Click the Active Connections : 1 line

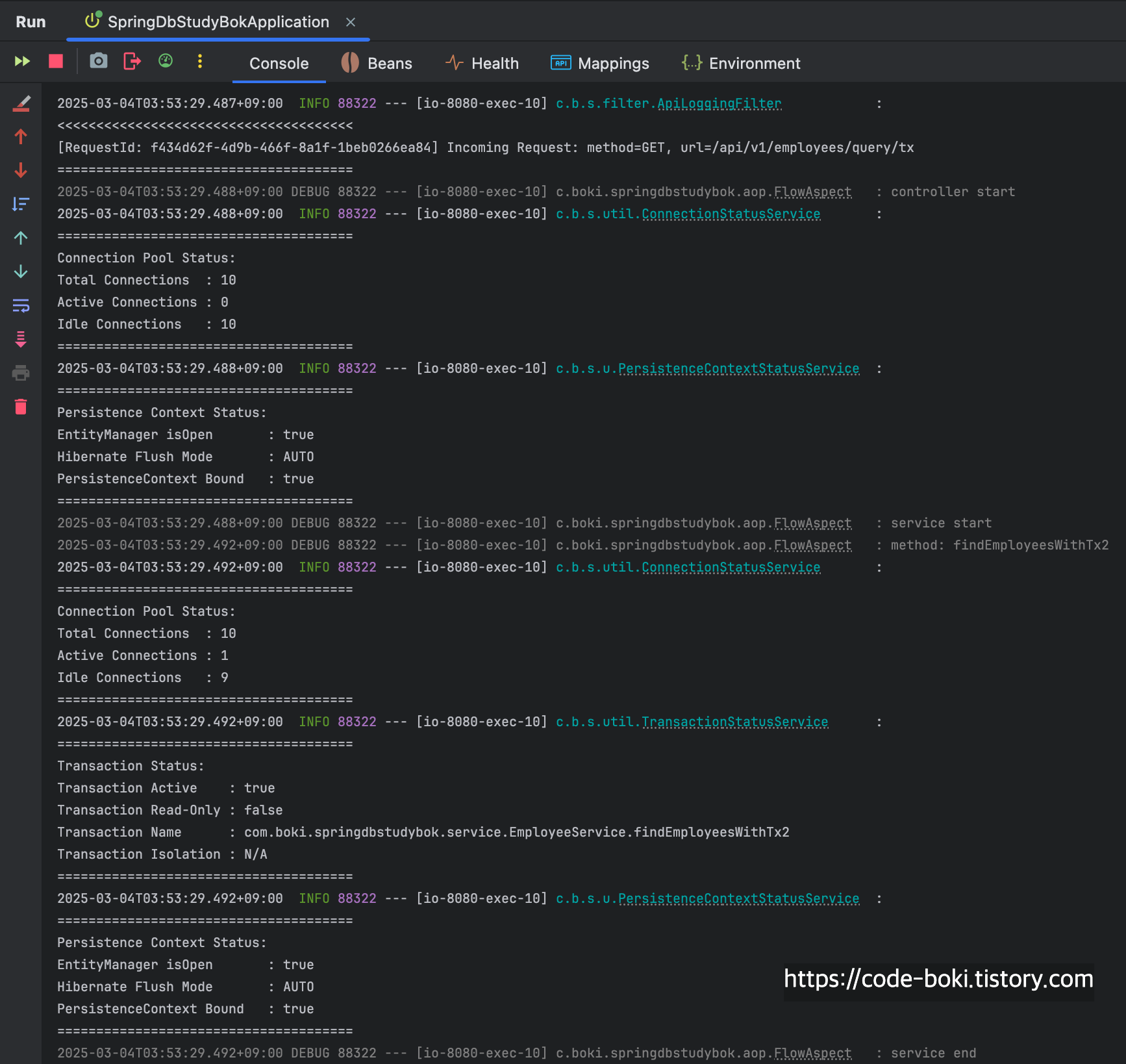pos(142,655)
